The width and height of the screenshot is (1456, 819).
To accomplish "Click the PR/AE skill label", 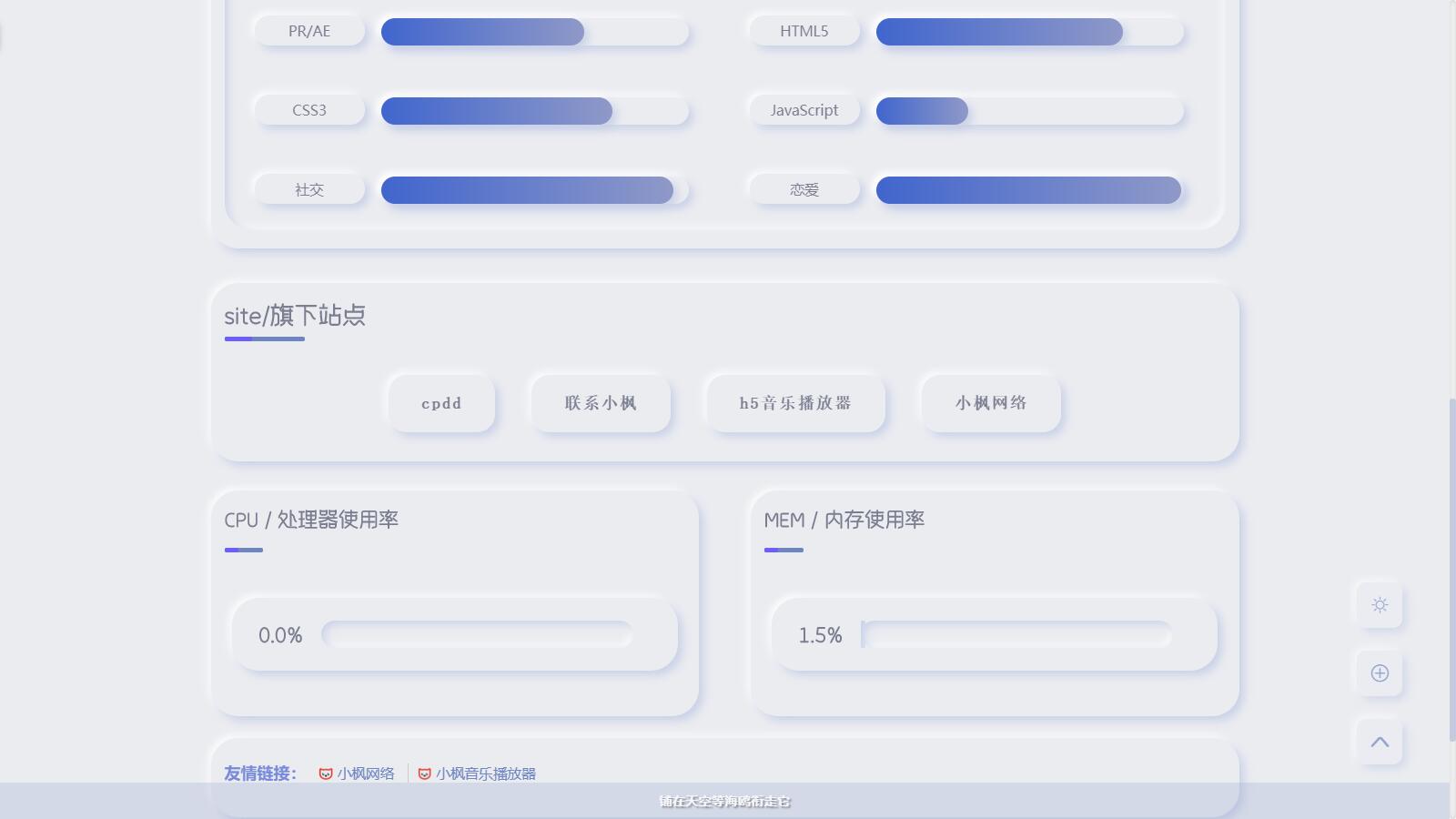I will (309, 31).
